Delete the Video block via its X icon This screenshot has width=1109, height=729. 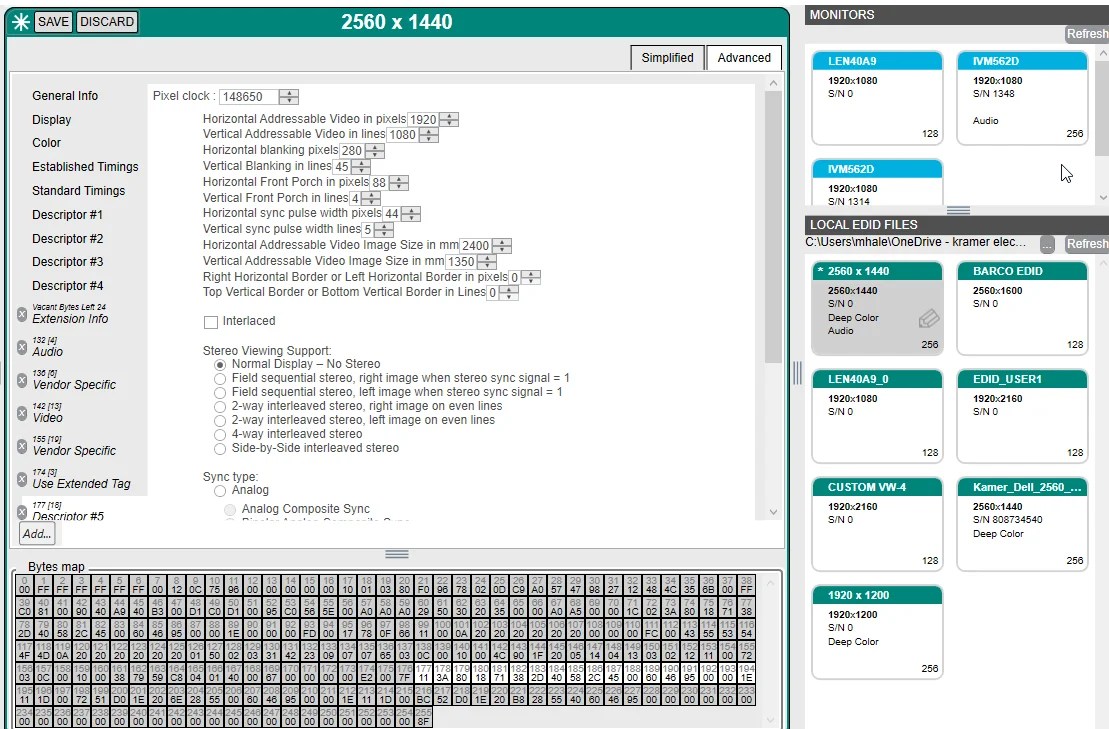(x=22, y=413)
